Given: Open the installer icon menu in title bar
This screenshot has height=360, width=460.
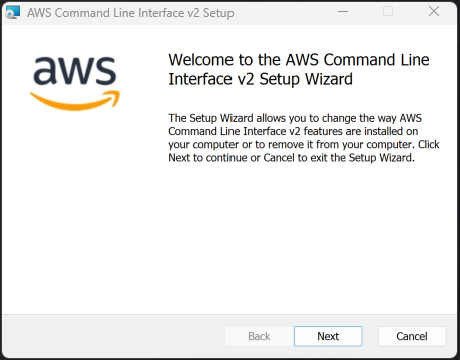Looking at the screenshot, I should pyautogui.click(x=13, y=12).
